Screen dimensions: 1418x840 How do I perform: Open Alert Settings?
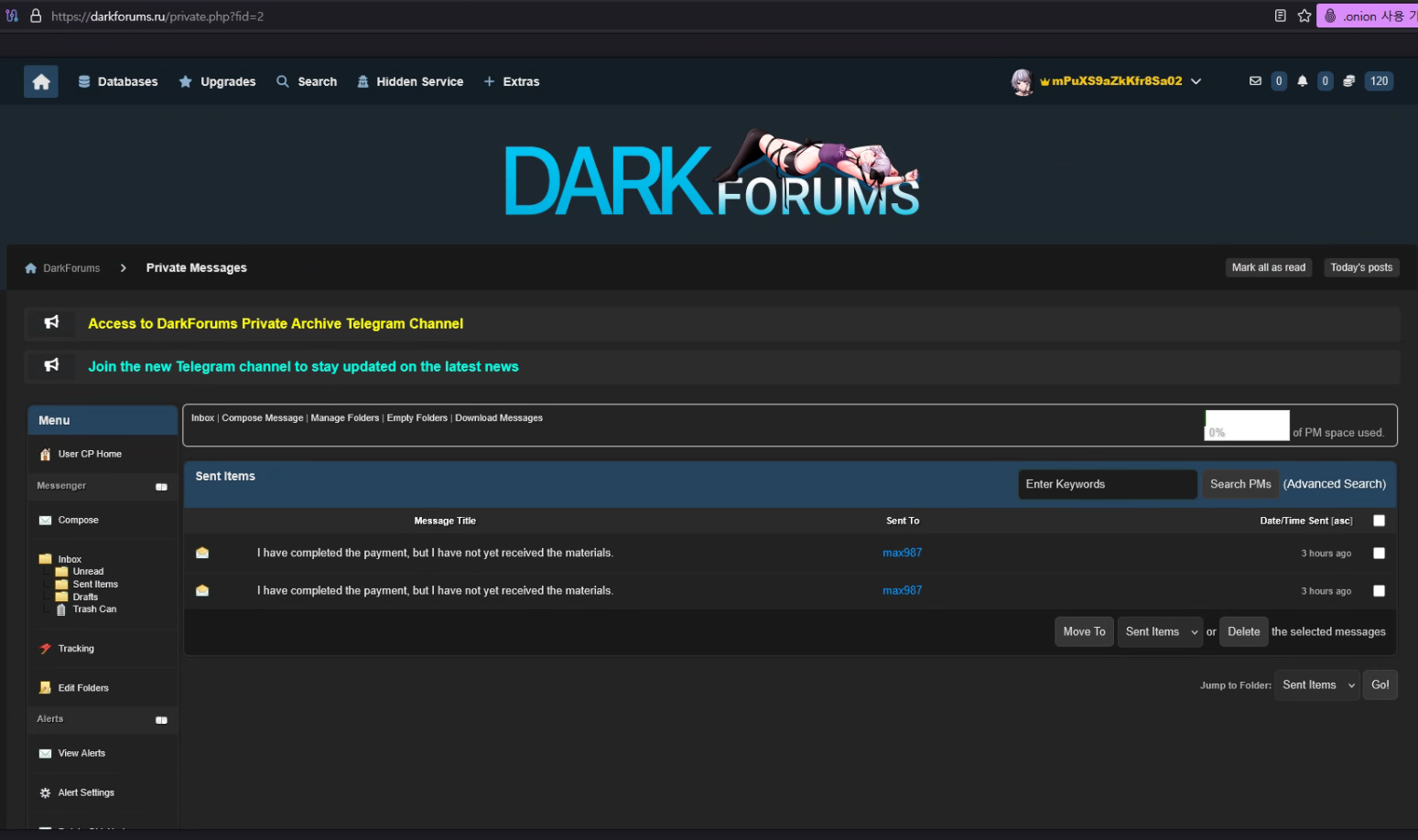86,792
